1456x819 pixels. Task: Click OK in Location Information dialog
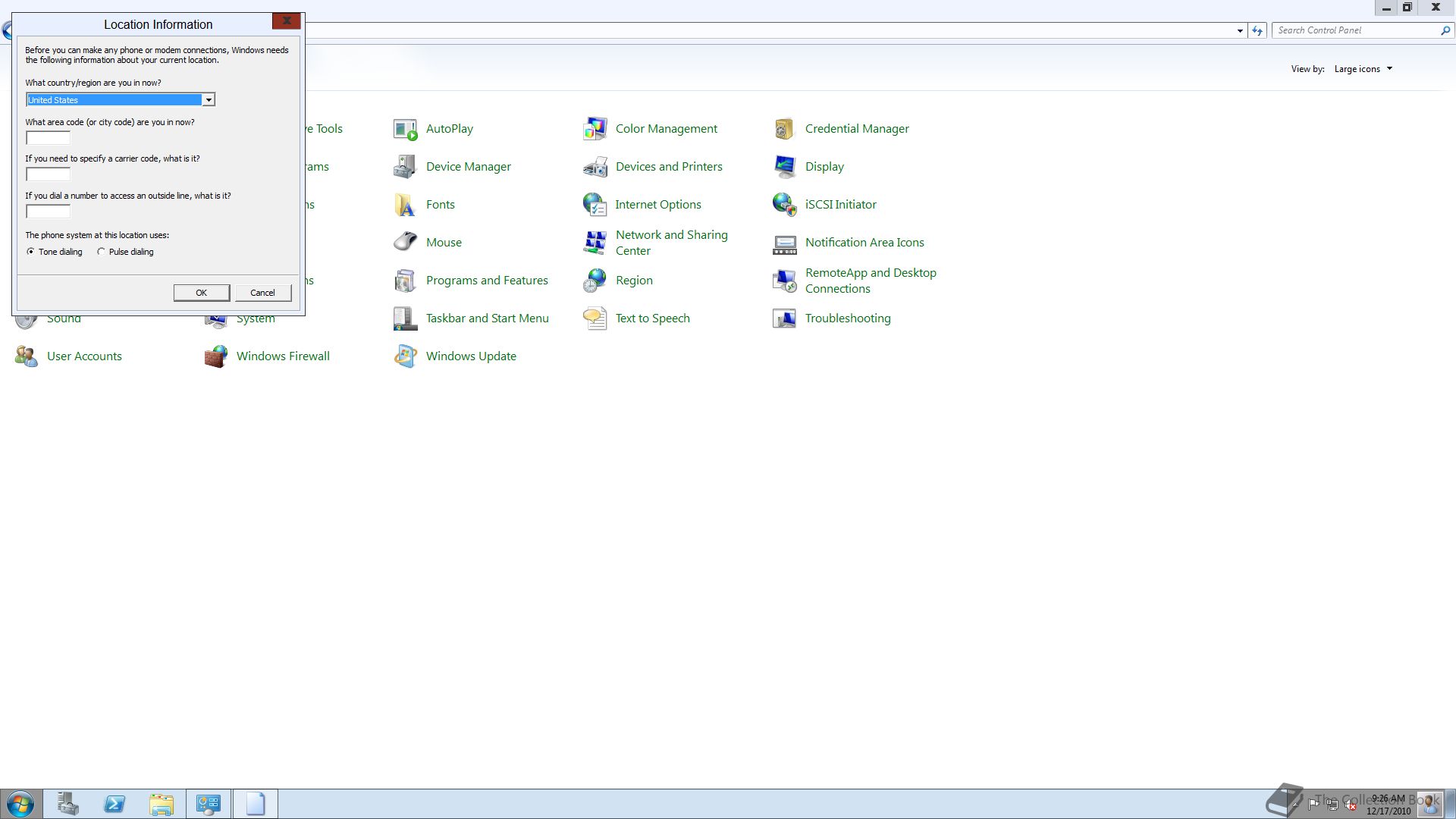coord(202,293)
